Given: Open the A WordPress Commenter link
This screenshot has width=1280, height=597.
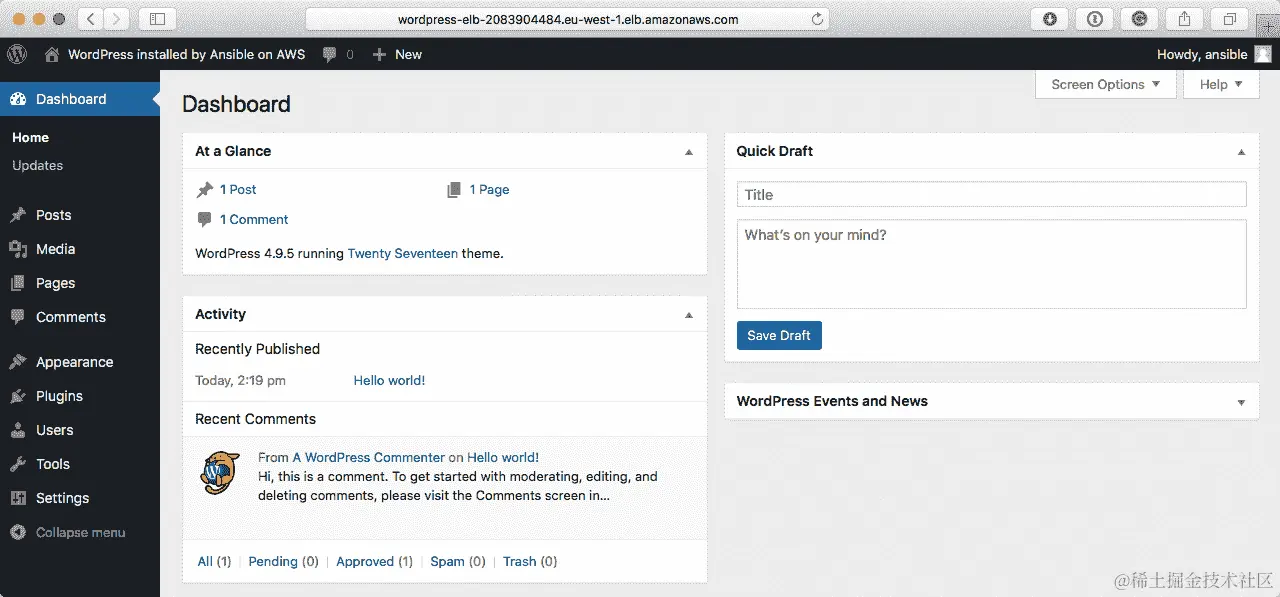Looking at the screenshot, I should click(x=368, y=457).
